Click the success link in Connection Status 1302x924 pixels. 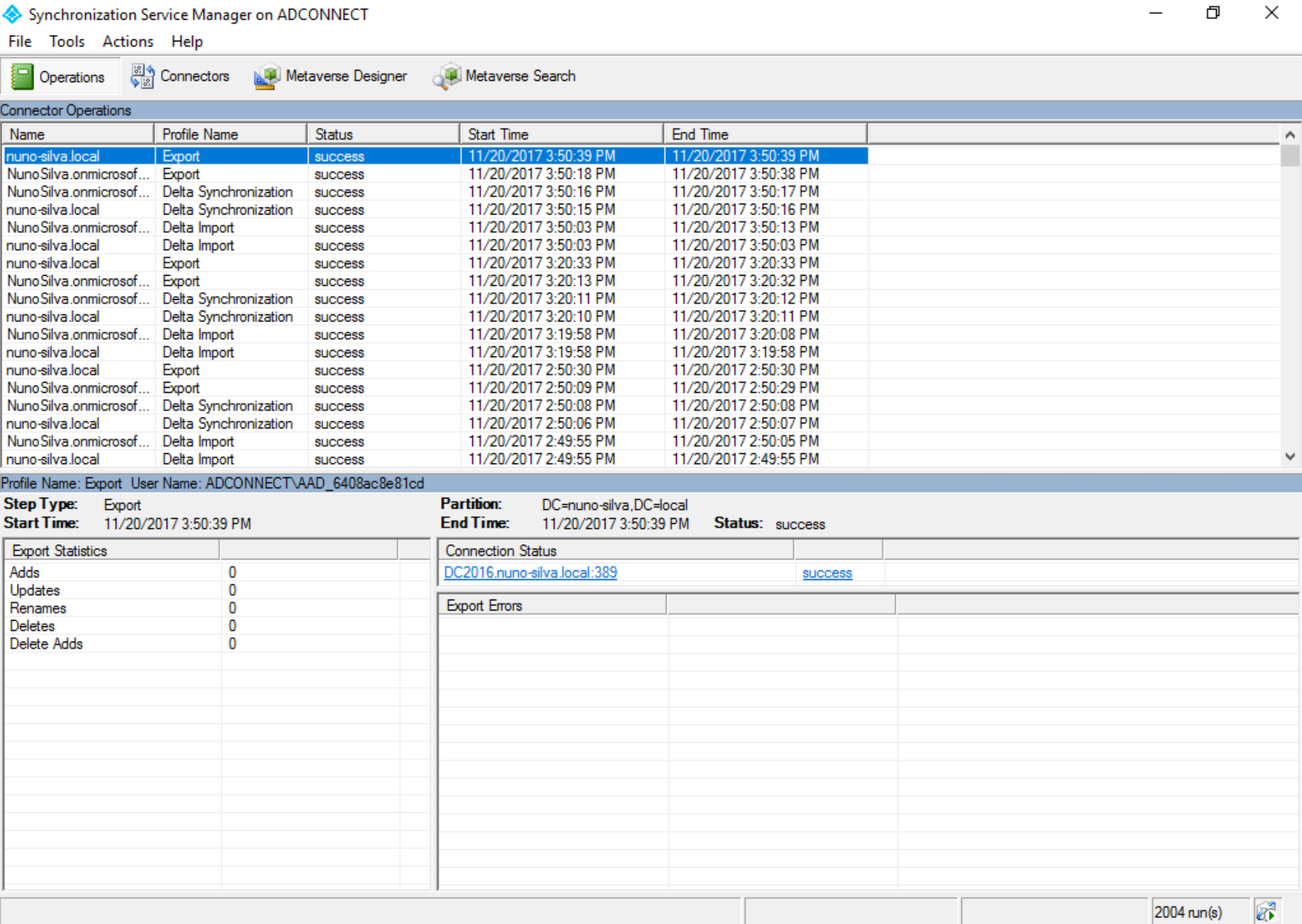click(x=827, y=573)
